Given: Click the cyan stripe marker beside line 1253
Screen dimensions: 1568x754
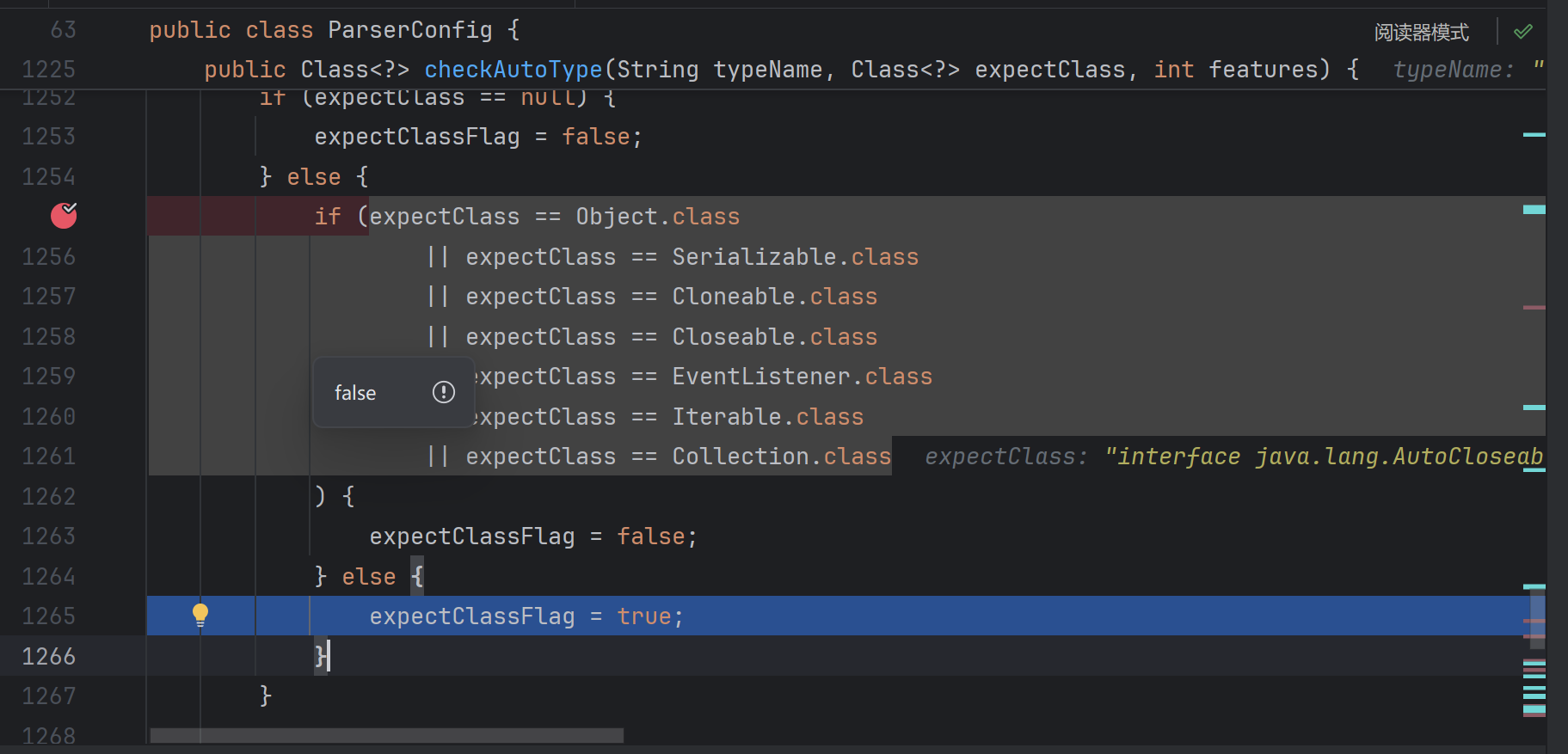Looking at the screenshot, I should [1534, 135].
